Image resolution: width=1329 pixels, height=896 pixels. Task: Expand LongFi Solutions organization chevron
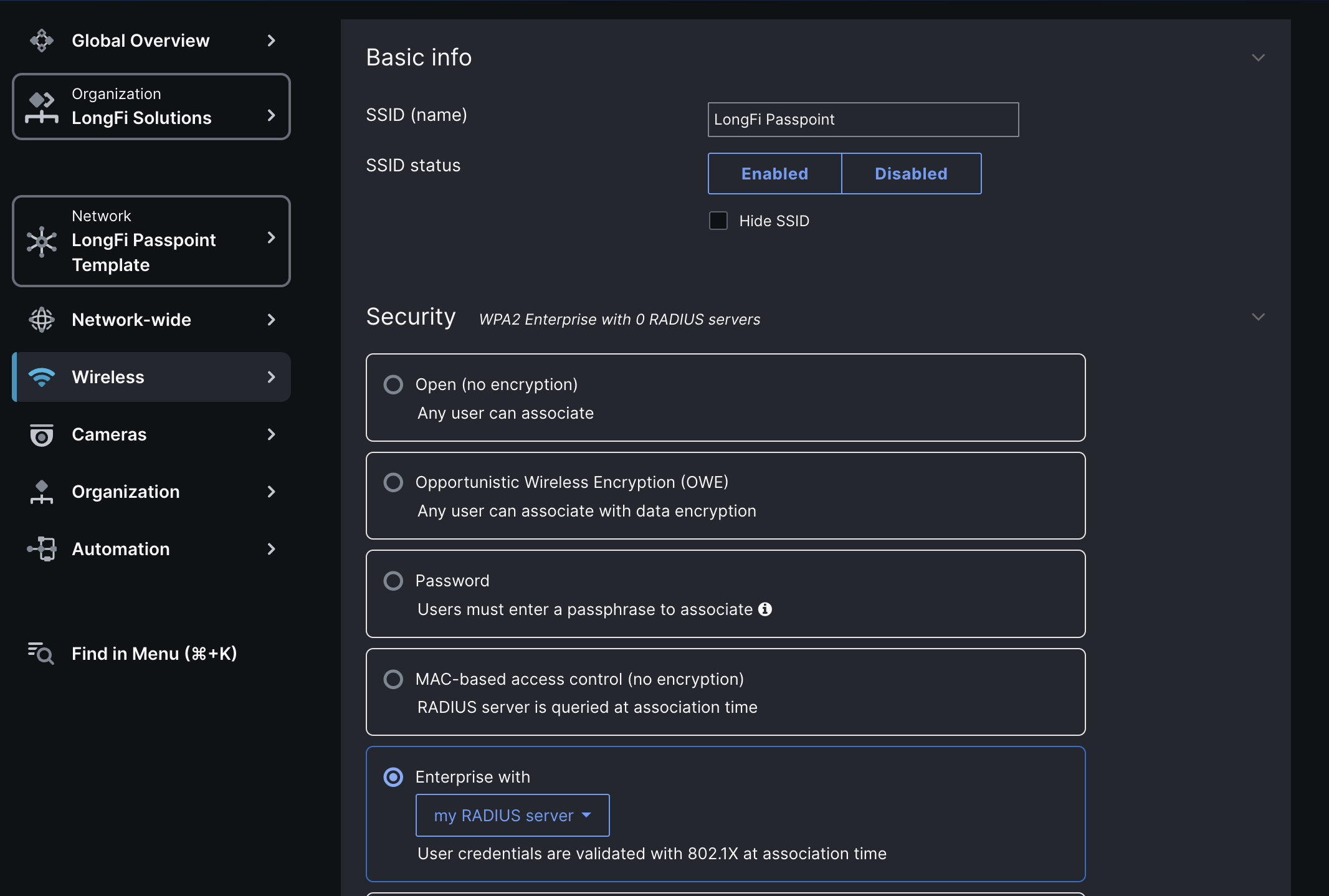[271, 115]
